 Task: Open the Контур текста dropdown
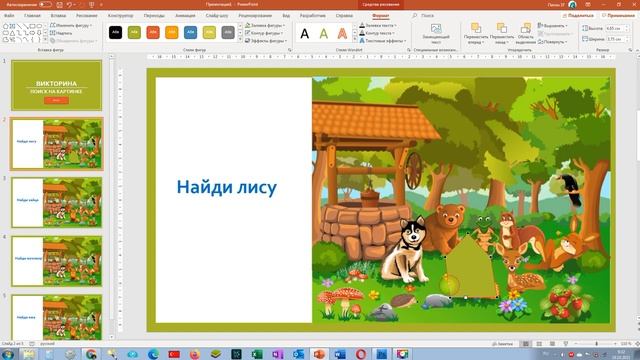377,33
